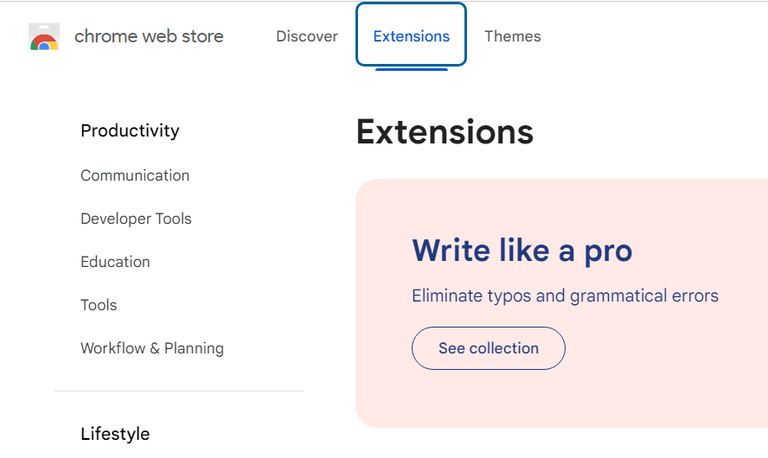Select the Lifestyle category heading
Screen dimensions: 768x458
tap(115, 434)
